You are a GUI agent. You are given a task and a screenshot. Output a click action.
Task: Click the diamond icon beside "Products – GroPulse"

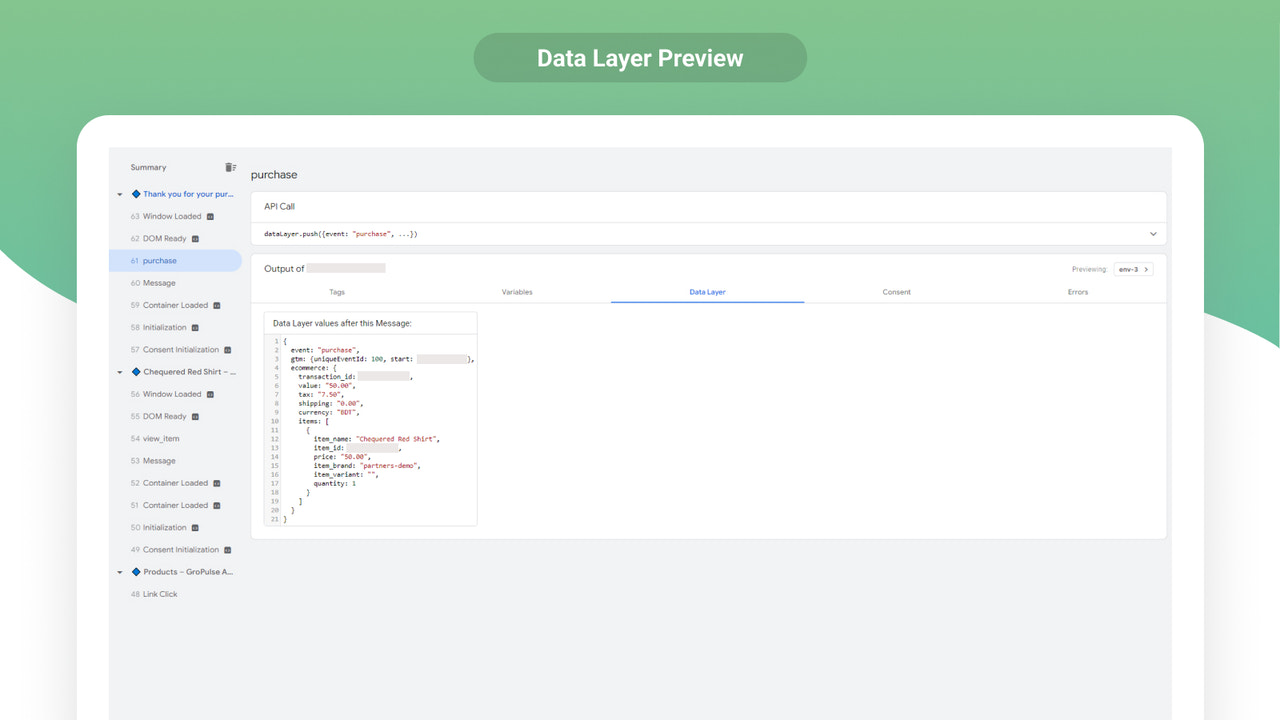(x=135, y=571)
